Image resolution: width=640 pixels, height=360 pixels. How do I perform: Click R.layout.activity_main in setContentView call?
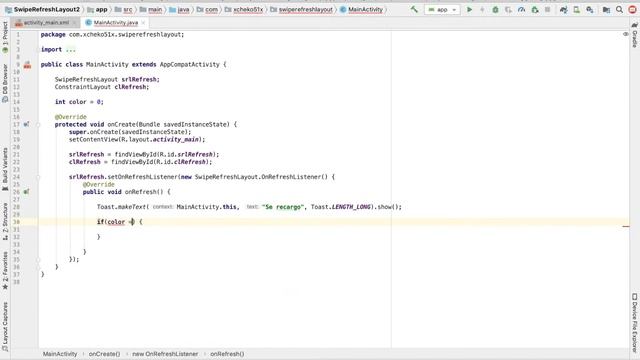point(158,140)
